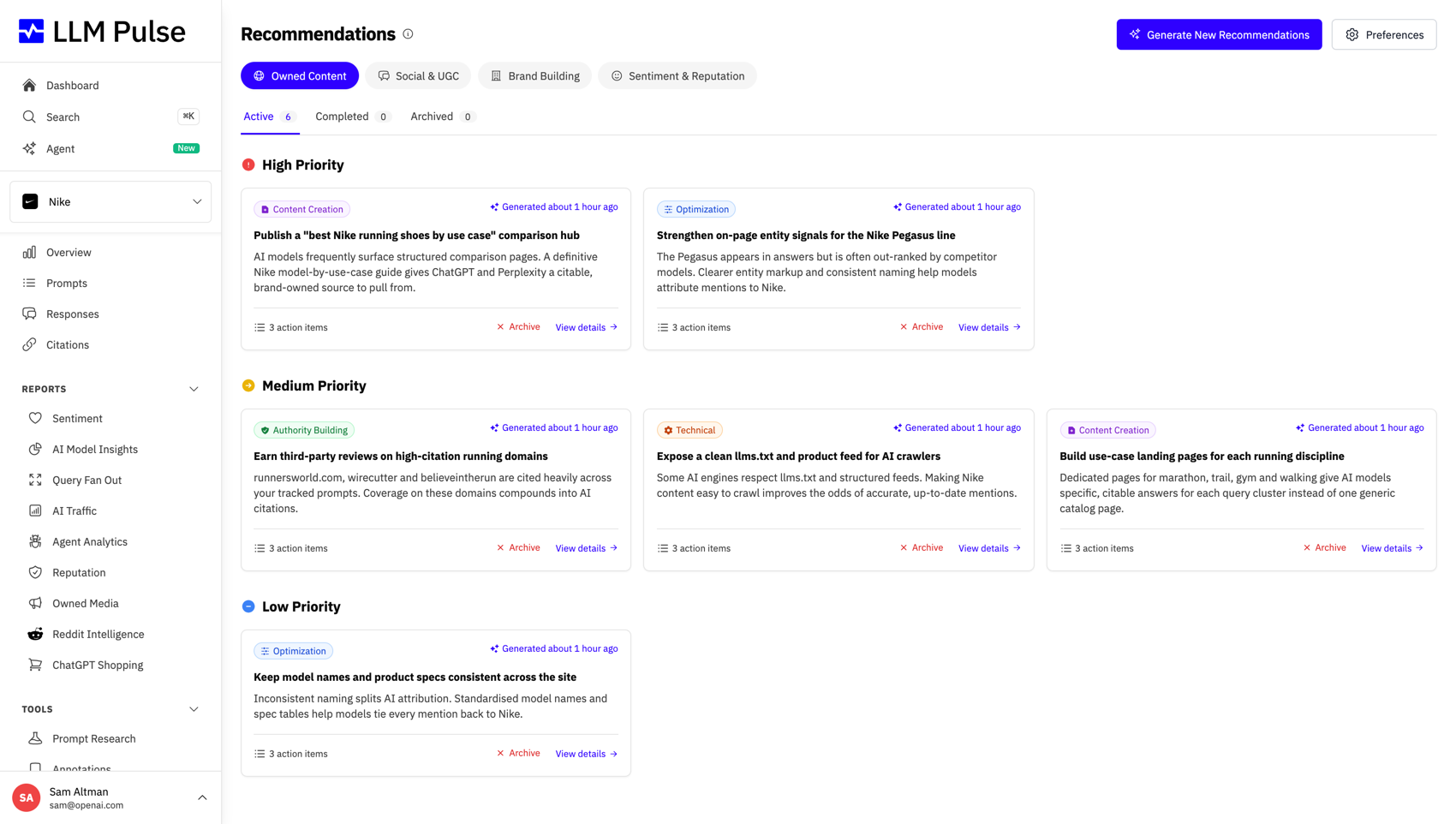Click the "Earn third-party reviews" card title
Image resolution: width=1456 pixels, height=824 pixels.
click(401, 457)
